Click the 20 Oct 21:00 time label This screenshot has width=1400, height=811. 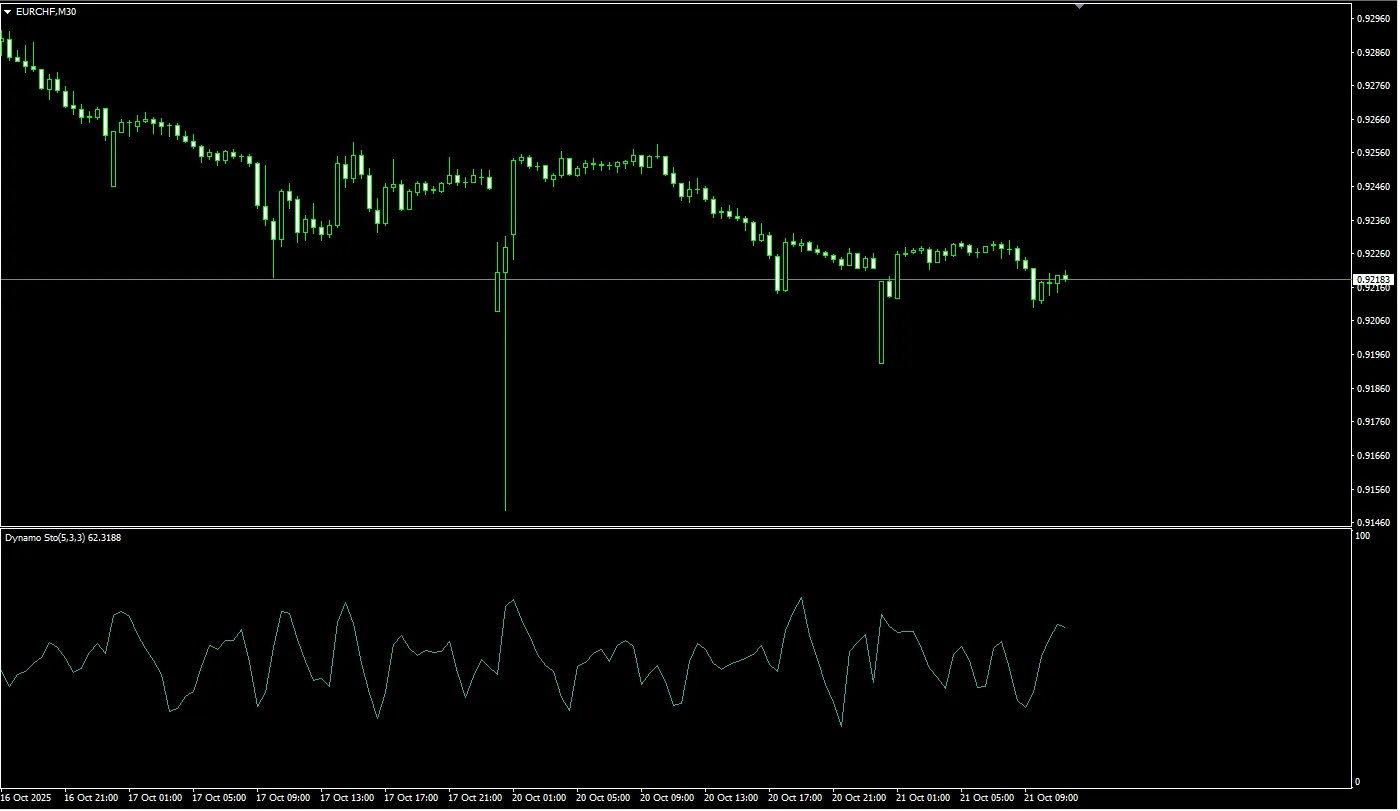pos(858,798)
